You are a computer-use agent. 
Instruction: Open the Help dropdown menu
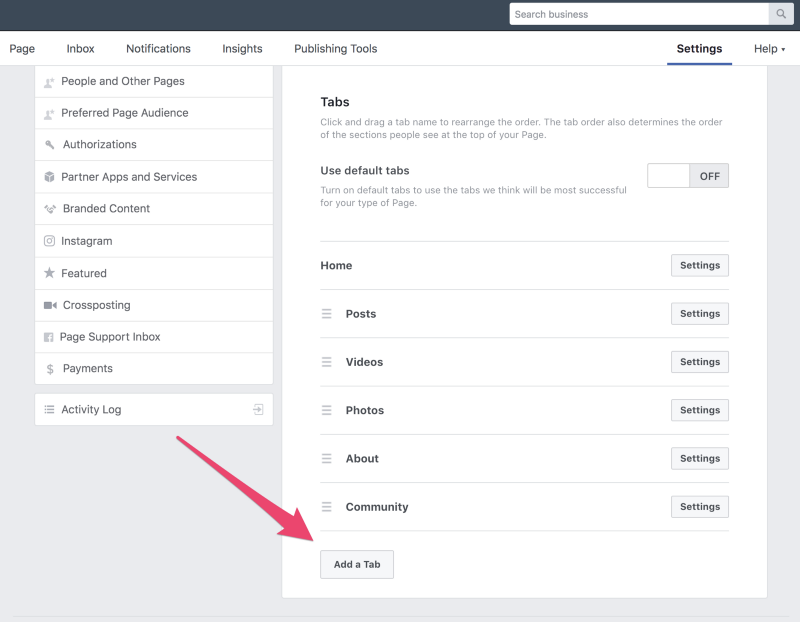pyautogui.click(x=769, y=49)
